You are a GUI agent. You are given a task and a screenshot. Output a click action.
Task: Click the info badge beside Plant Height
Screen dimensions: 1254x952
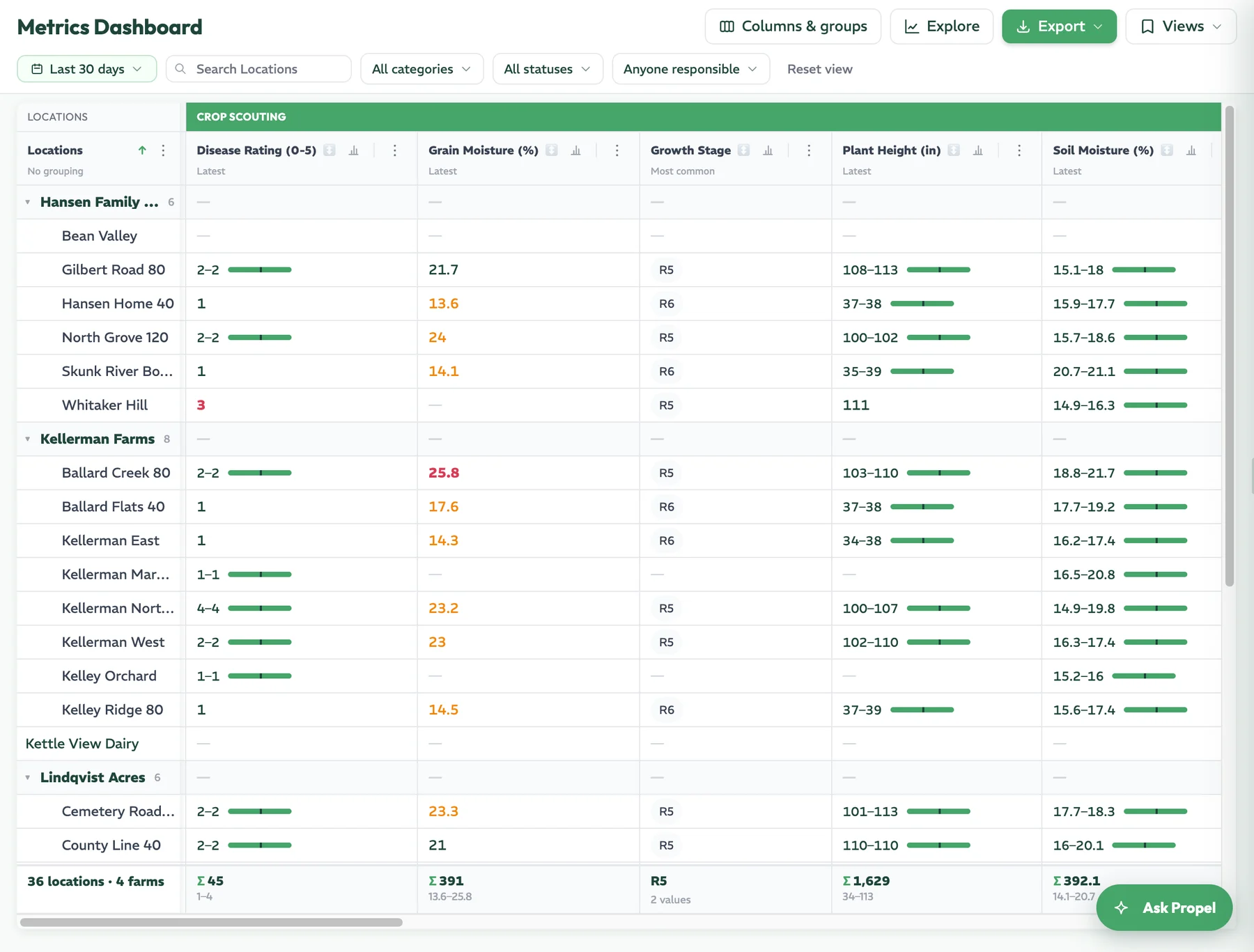(x=954, y=150)
